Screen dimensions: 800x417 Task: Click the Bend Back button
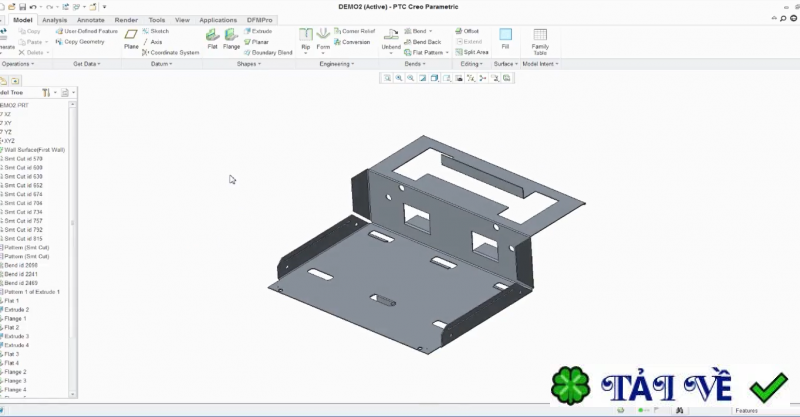click(x=425, y=42)
